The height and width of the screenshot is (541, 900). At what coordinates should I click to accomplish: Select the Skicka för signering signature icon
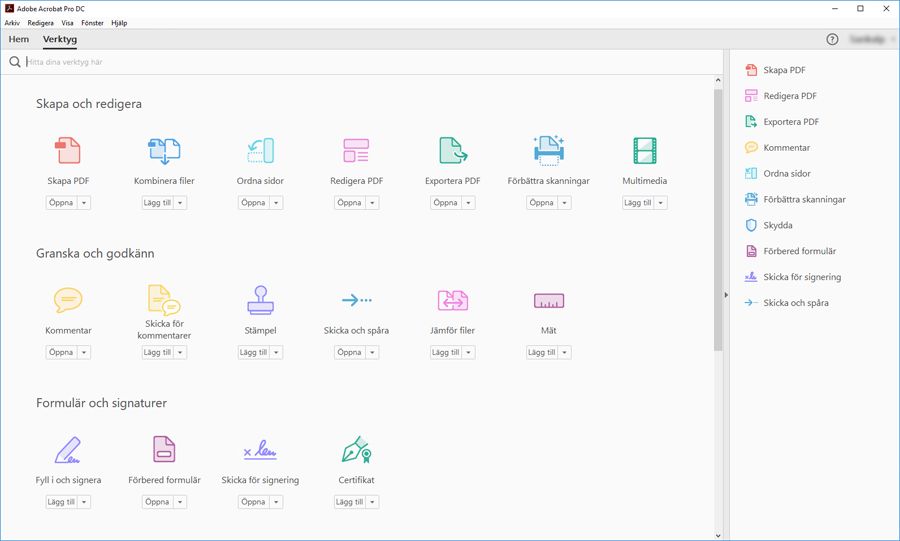(x=260, y=450)
